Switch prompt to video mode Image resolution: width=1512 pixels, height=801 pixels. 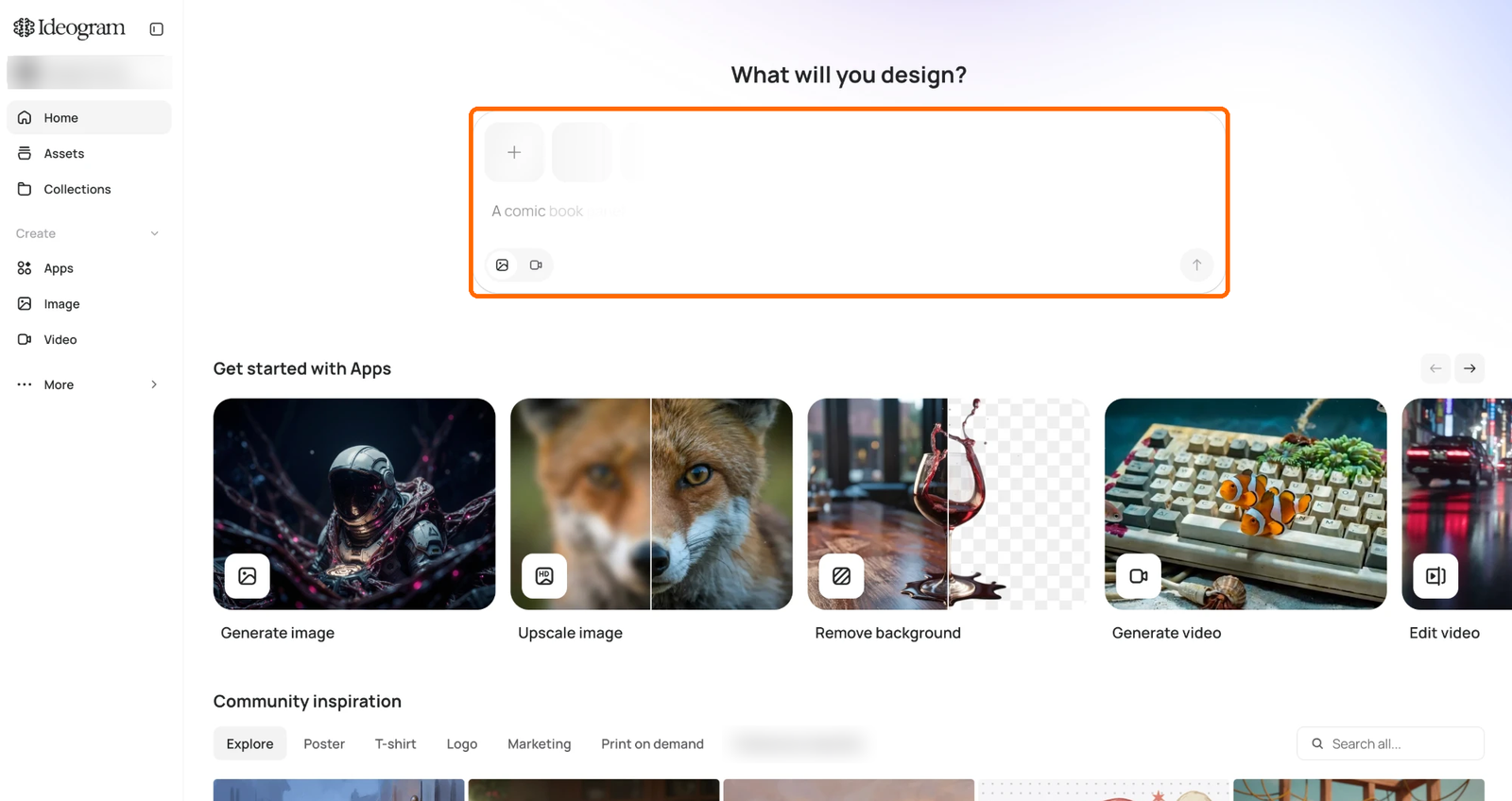(x=536, y=265)
